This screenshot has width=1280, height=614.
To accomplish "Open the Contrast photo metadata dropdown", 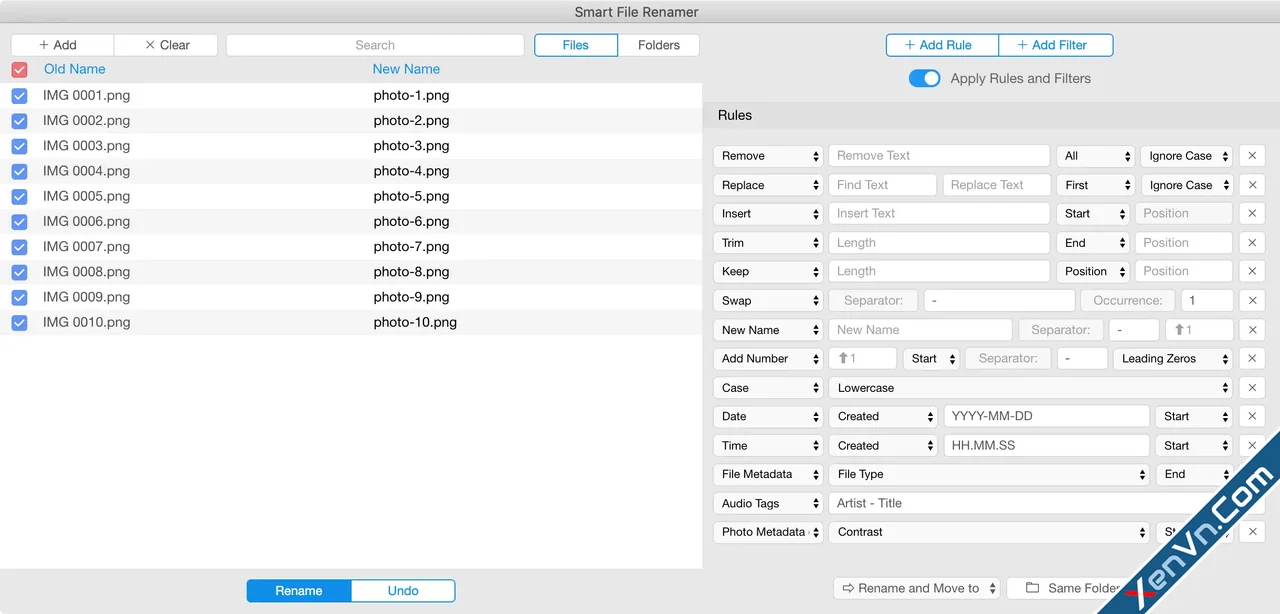I will 989,532.
